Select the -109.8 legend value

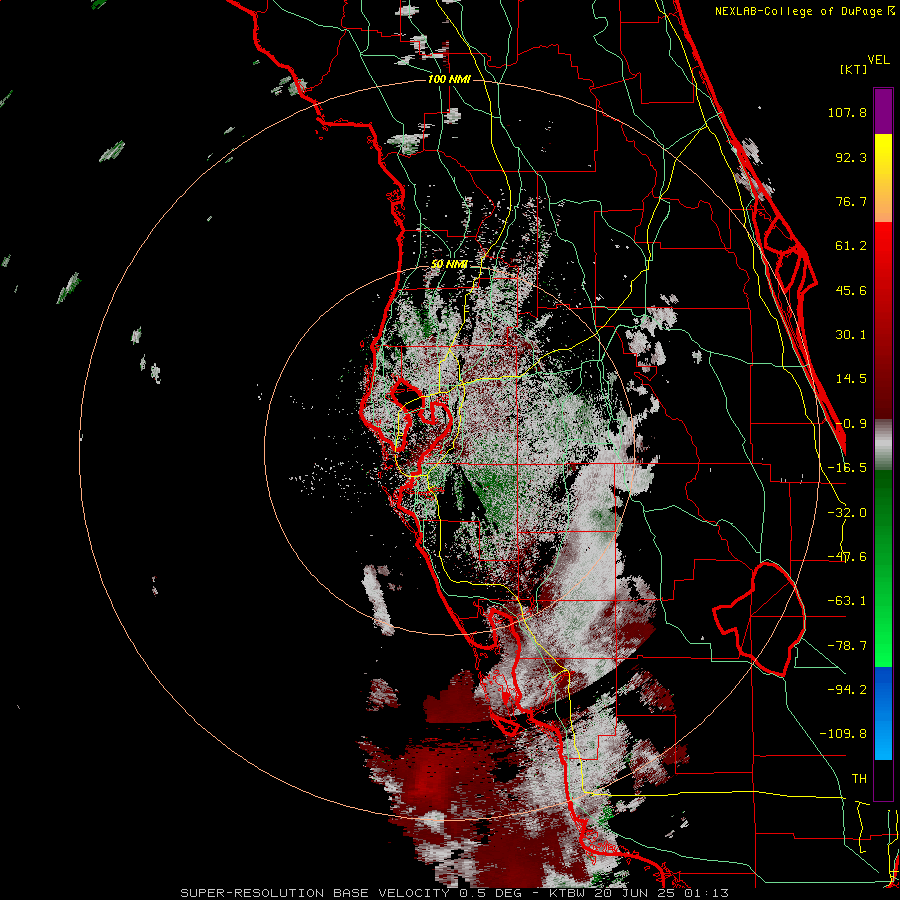pos(843,734)
